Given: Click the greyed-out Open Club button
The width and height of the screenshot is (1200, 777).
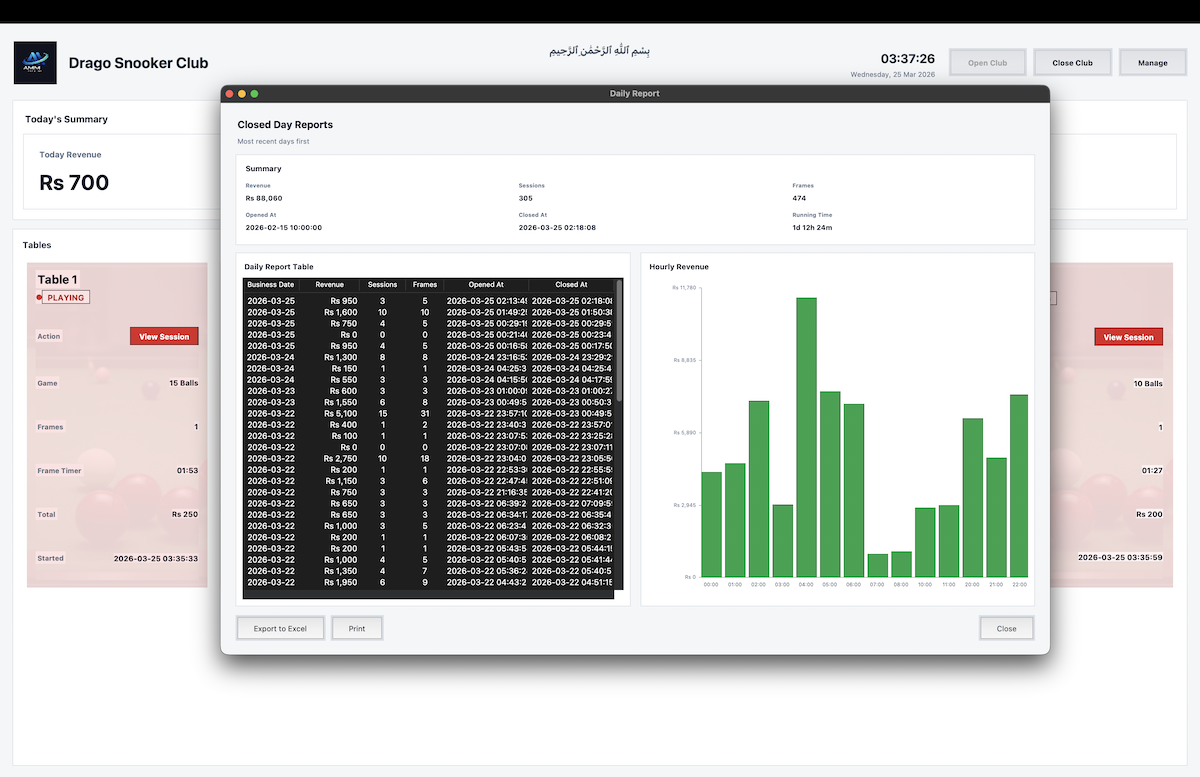Looking at the screenshot, I should coord(987,63).
